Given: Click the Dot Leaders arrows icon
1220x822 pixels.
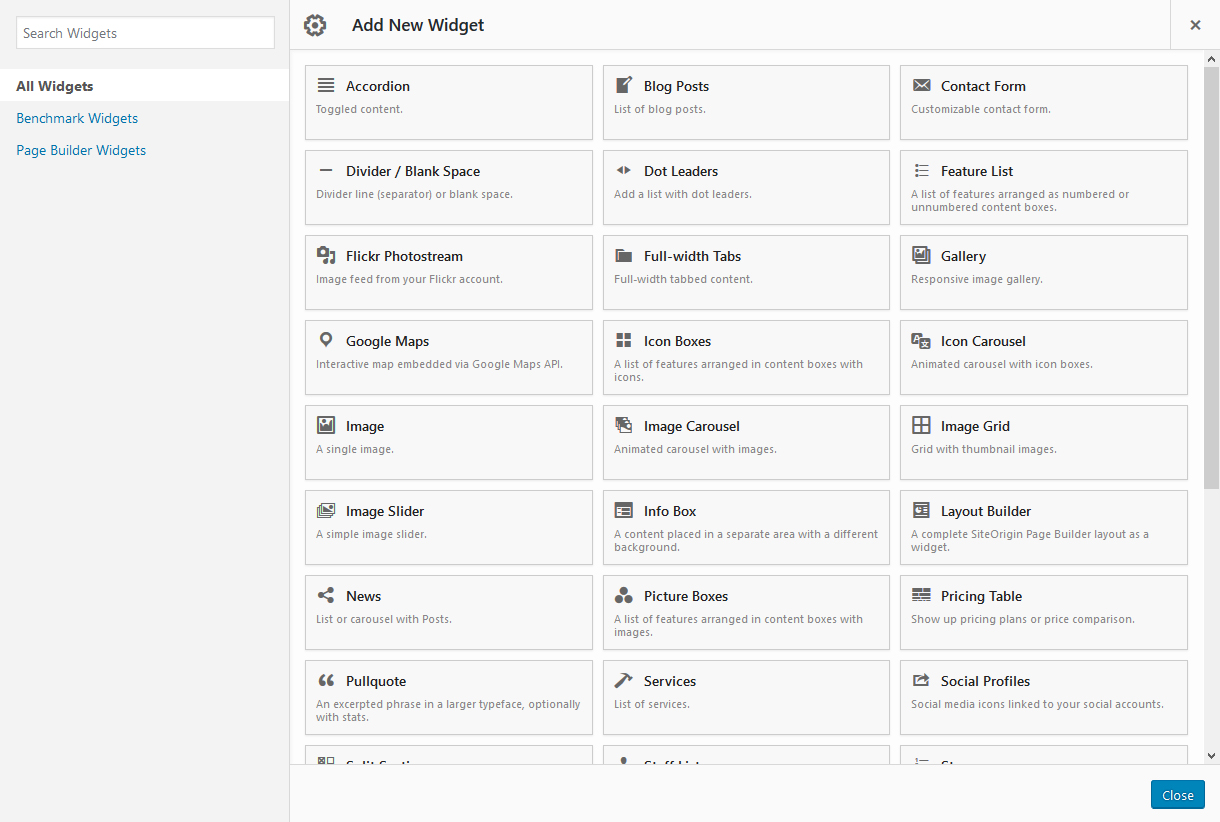Looking at the screenshot, I should coord(623,171).
